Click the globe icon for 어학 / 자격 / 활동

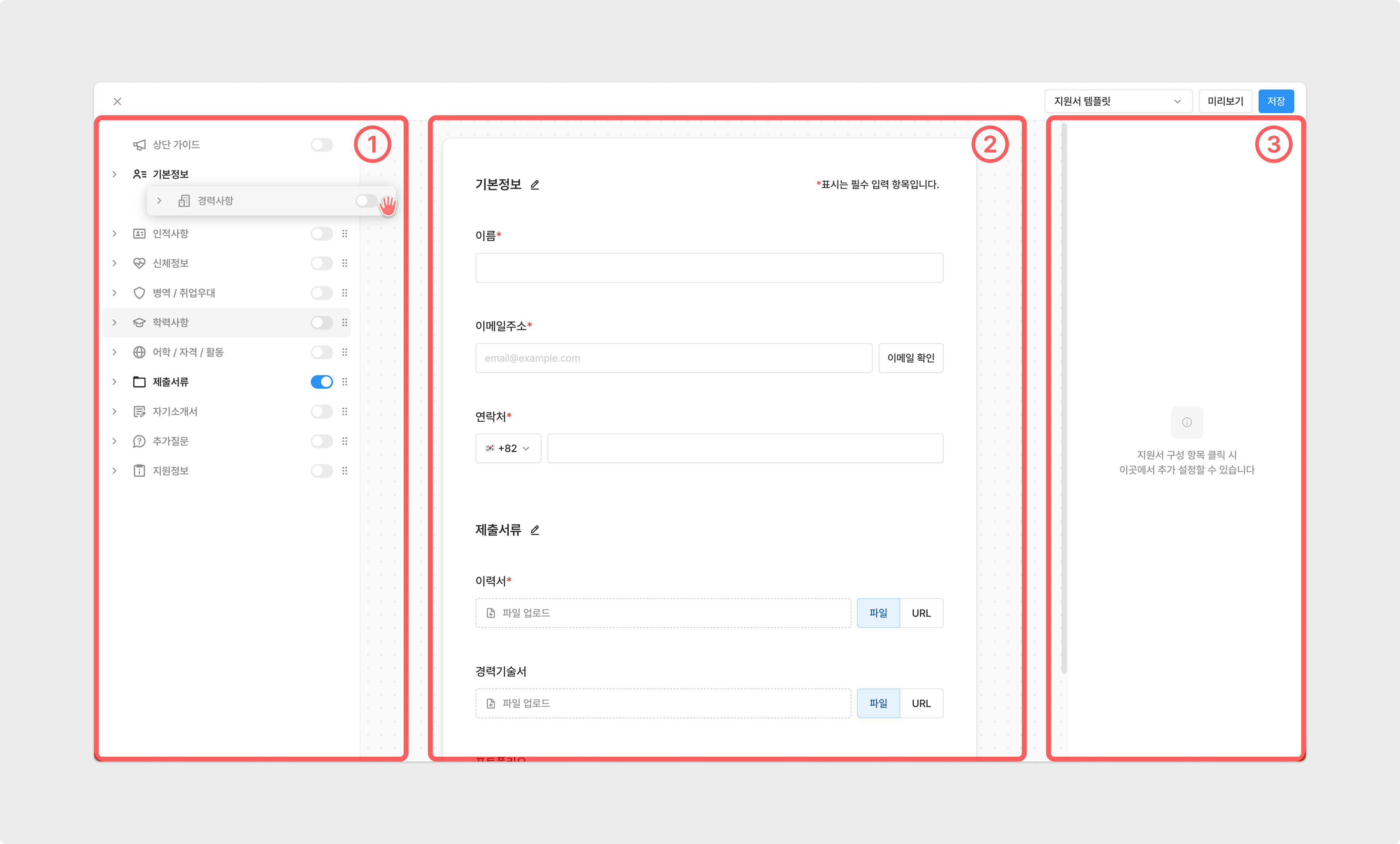[139, 352]
